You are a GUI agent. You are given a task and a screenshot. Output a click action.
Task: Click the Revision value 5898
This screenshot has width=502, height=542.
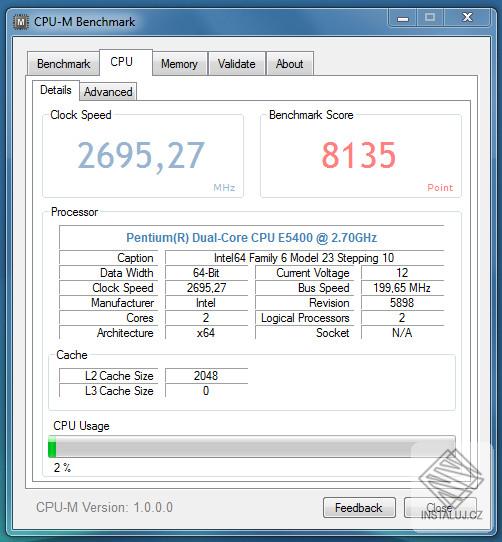pos(402,303)
